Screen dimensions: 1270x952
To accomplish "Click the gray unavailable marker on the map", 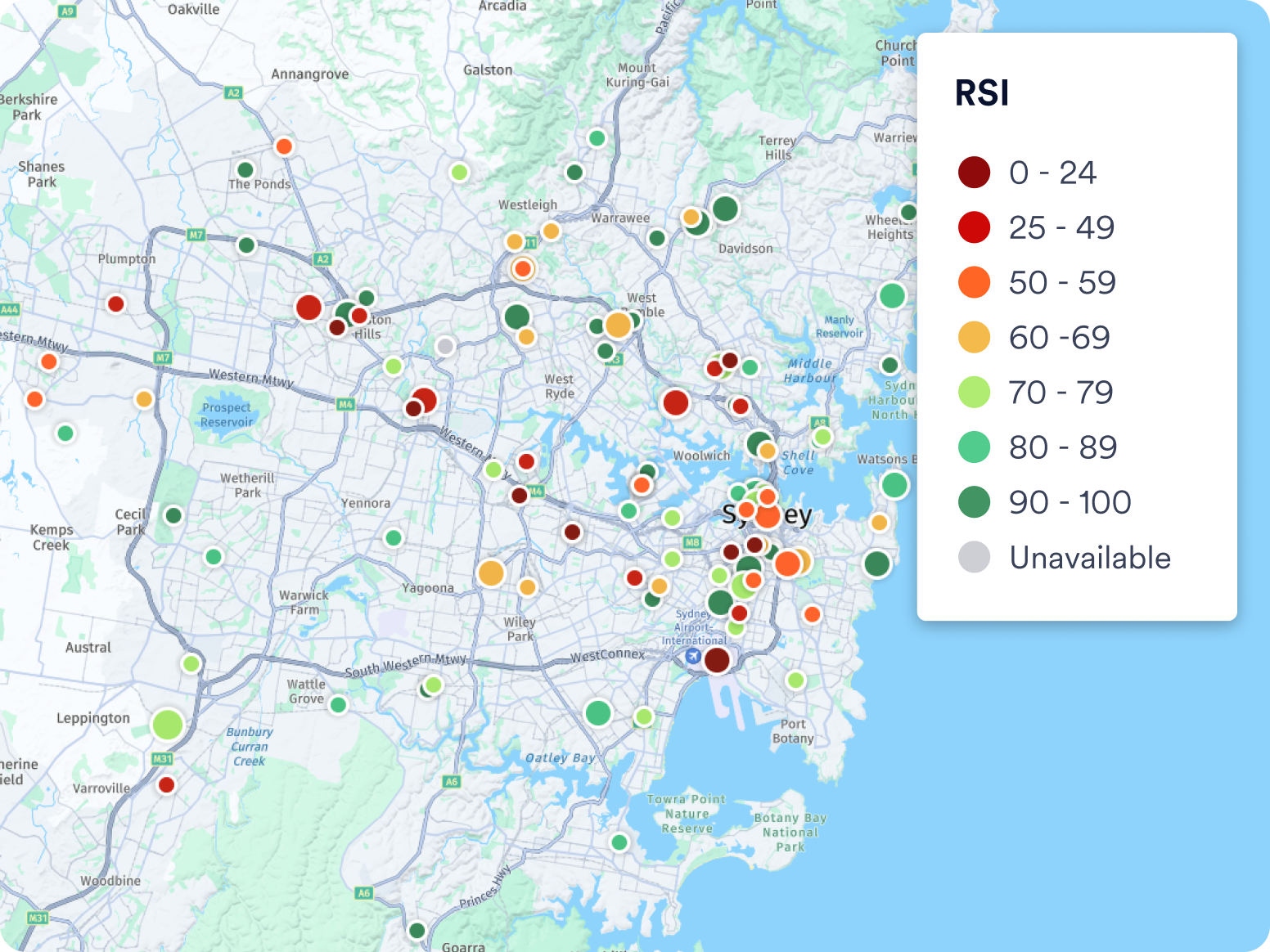I will pos(445,346).
